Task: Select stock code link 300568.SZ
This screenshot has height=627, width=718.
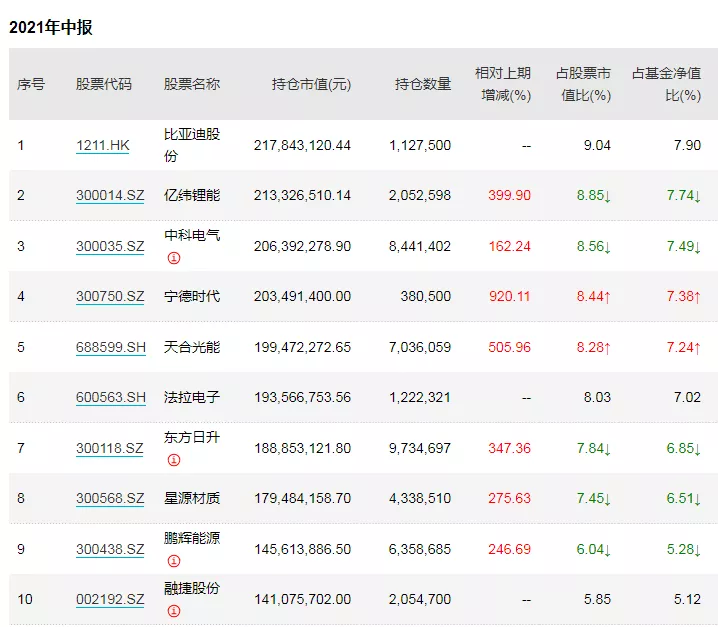Action: pos(110,499)
